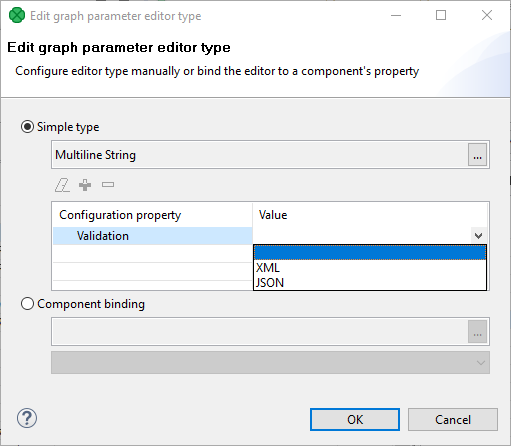This screenshot has width=511, height=446.
Task: Select the Validation property row
Action: point(153,236)
